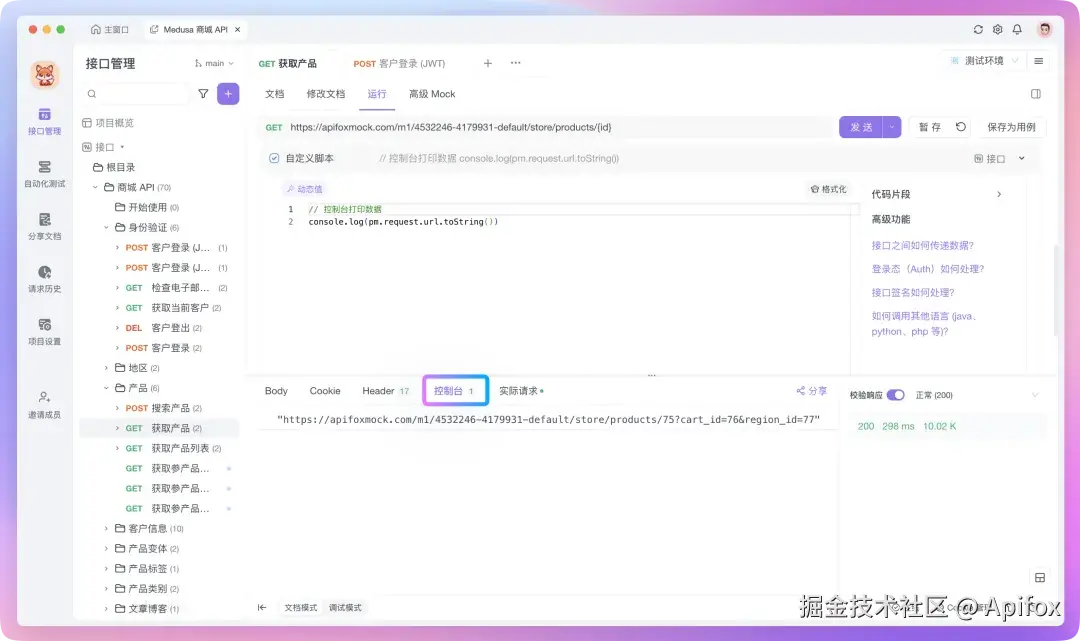Collapse the 商城 API folder
This screenshot has height=641, width=1080.
95,187
